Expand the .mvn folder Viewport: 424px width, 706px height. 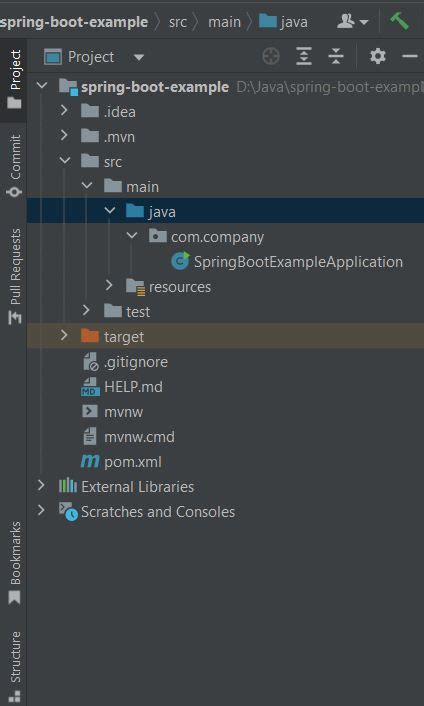pos(64,135)
